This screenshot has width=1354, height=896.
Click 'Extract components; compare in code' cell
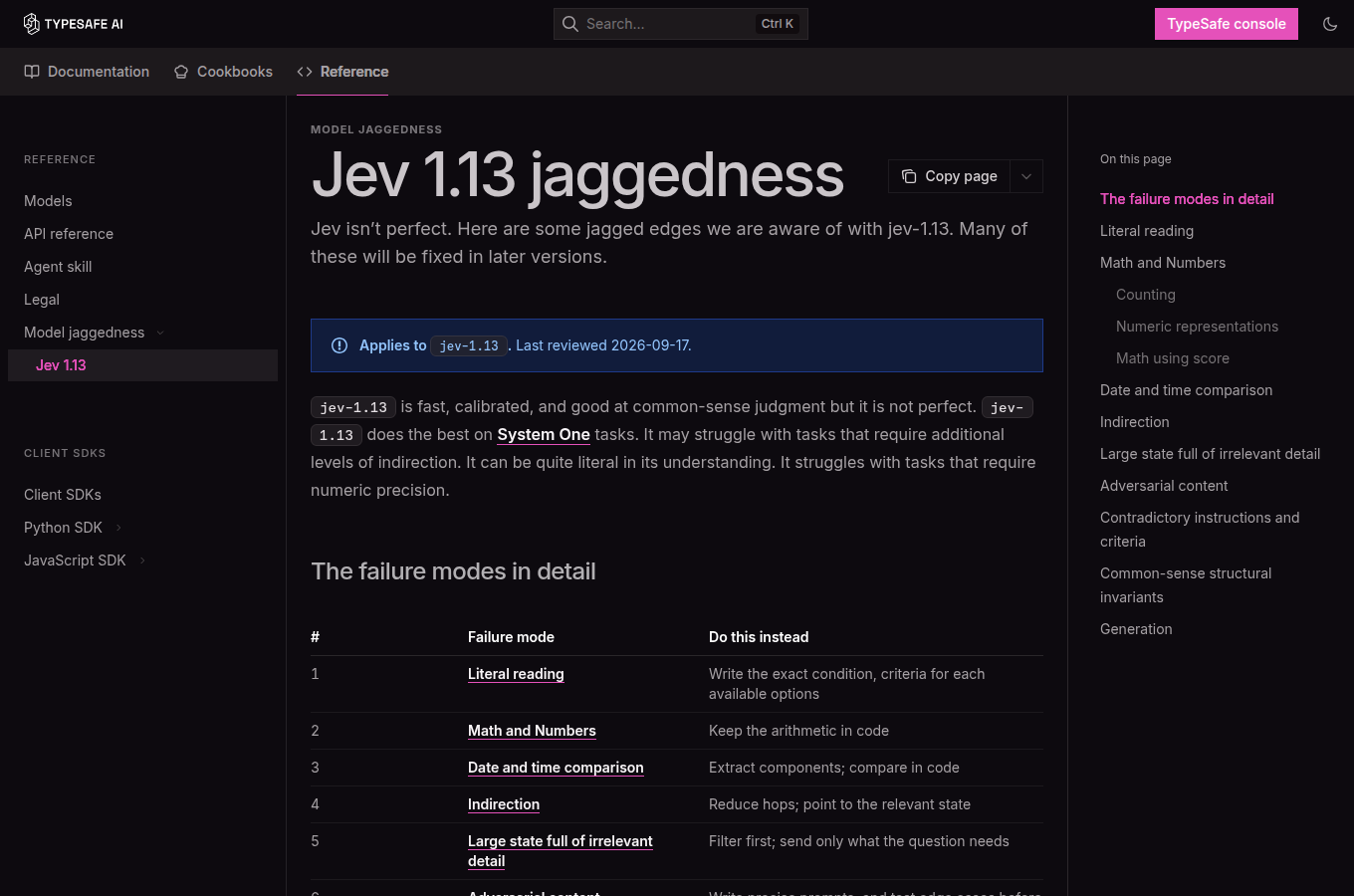[x=834, y=768]
